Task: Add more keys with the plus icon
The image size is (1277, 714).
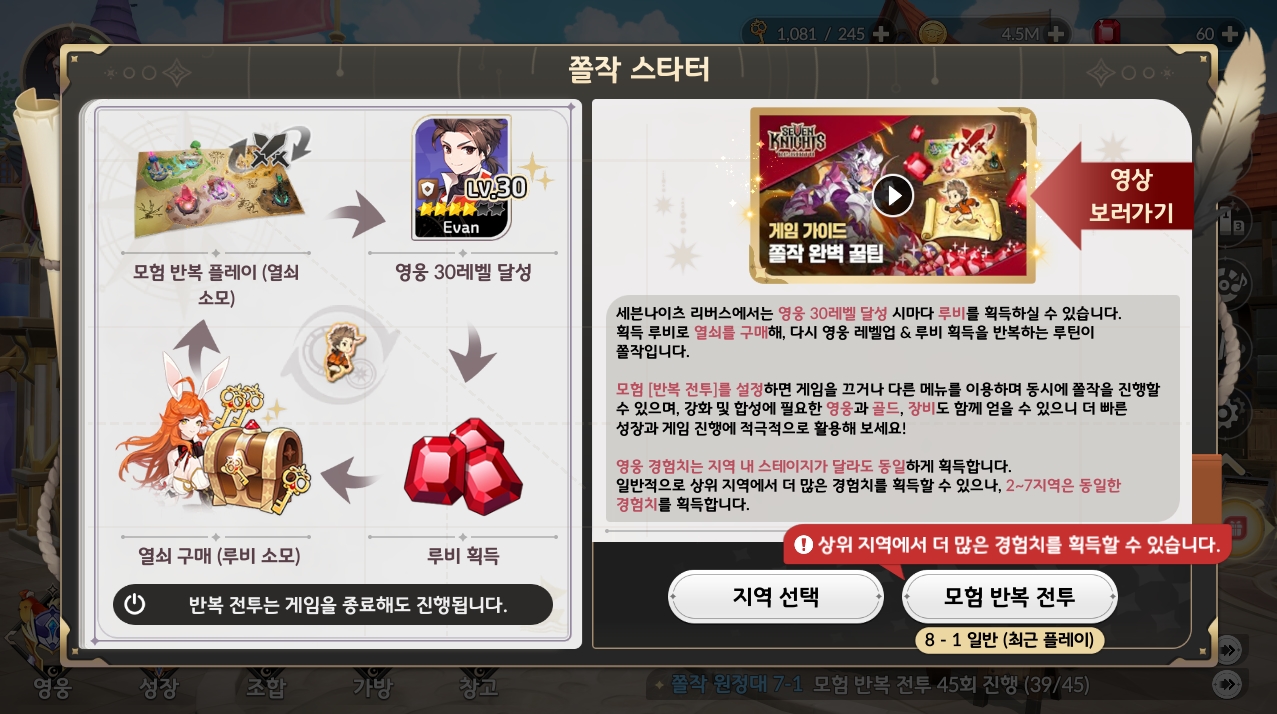Action: coord(881,33)
